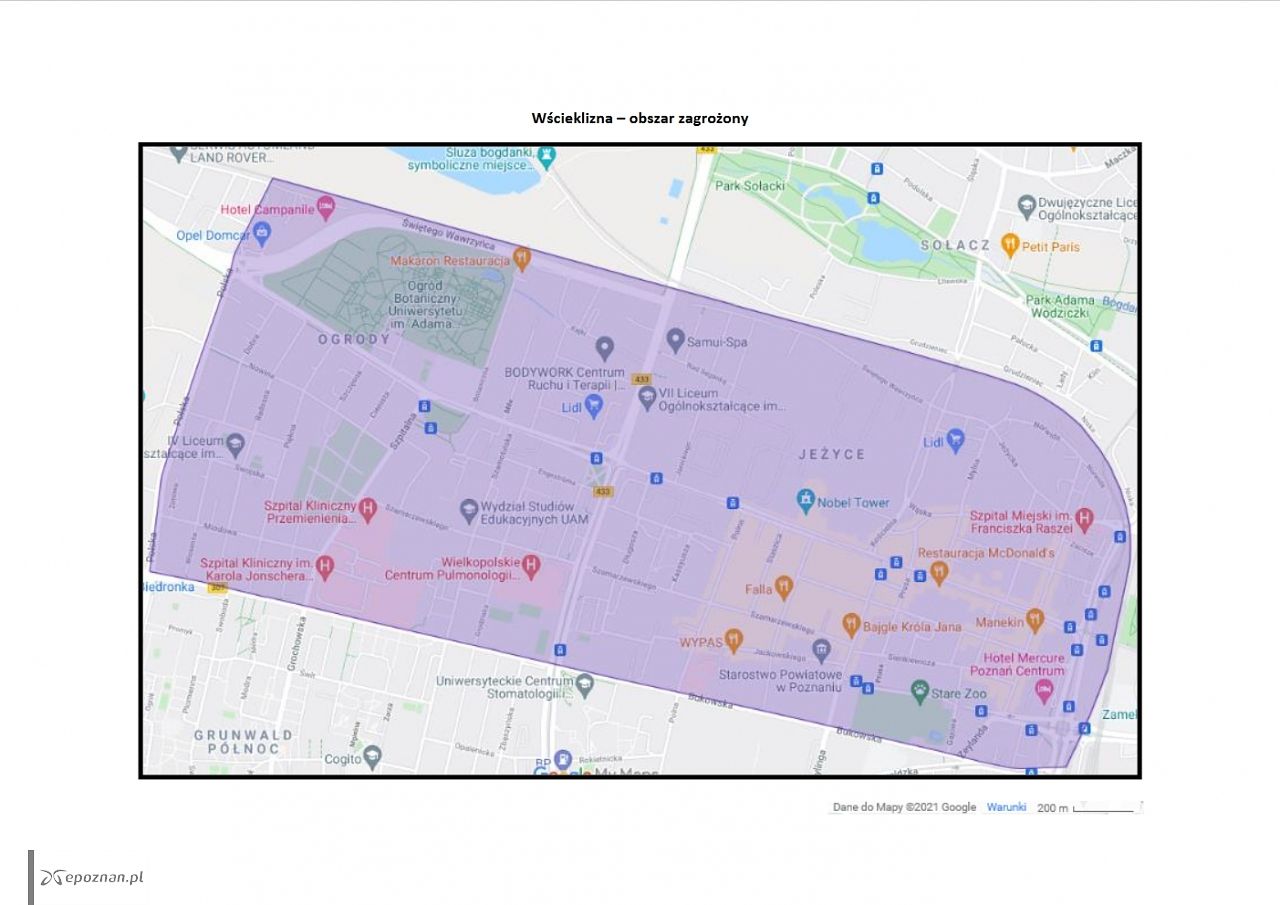Click the OGRODY district label
Image resolution: width=1280 pixels, height=905 pixels.
coord(354,339)
